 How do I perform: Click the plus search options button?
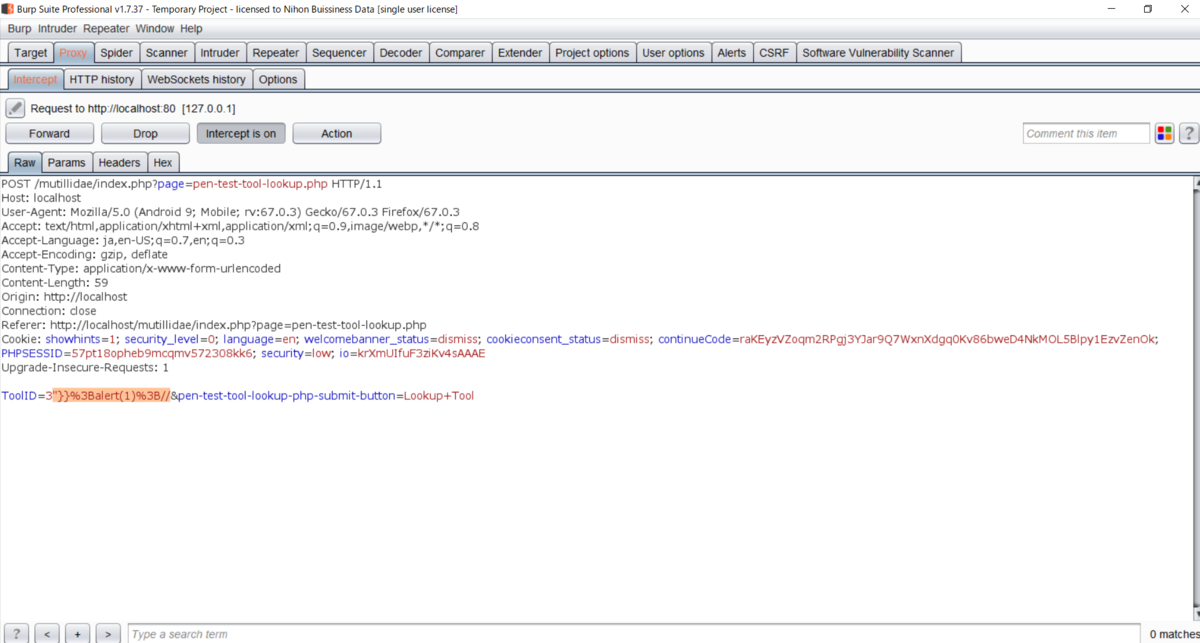[x=78, y=634]
